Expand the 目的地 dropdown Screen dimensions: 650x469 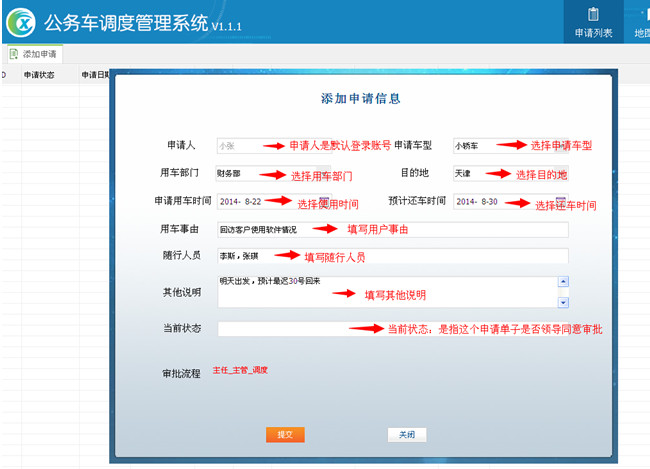(562, 173)
